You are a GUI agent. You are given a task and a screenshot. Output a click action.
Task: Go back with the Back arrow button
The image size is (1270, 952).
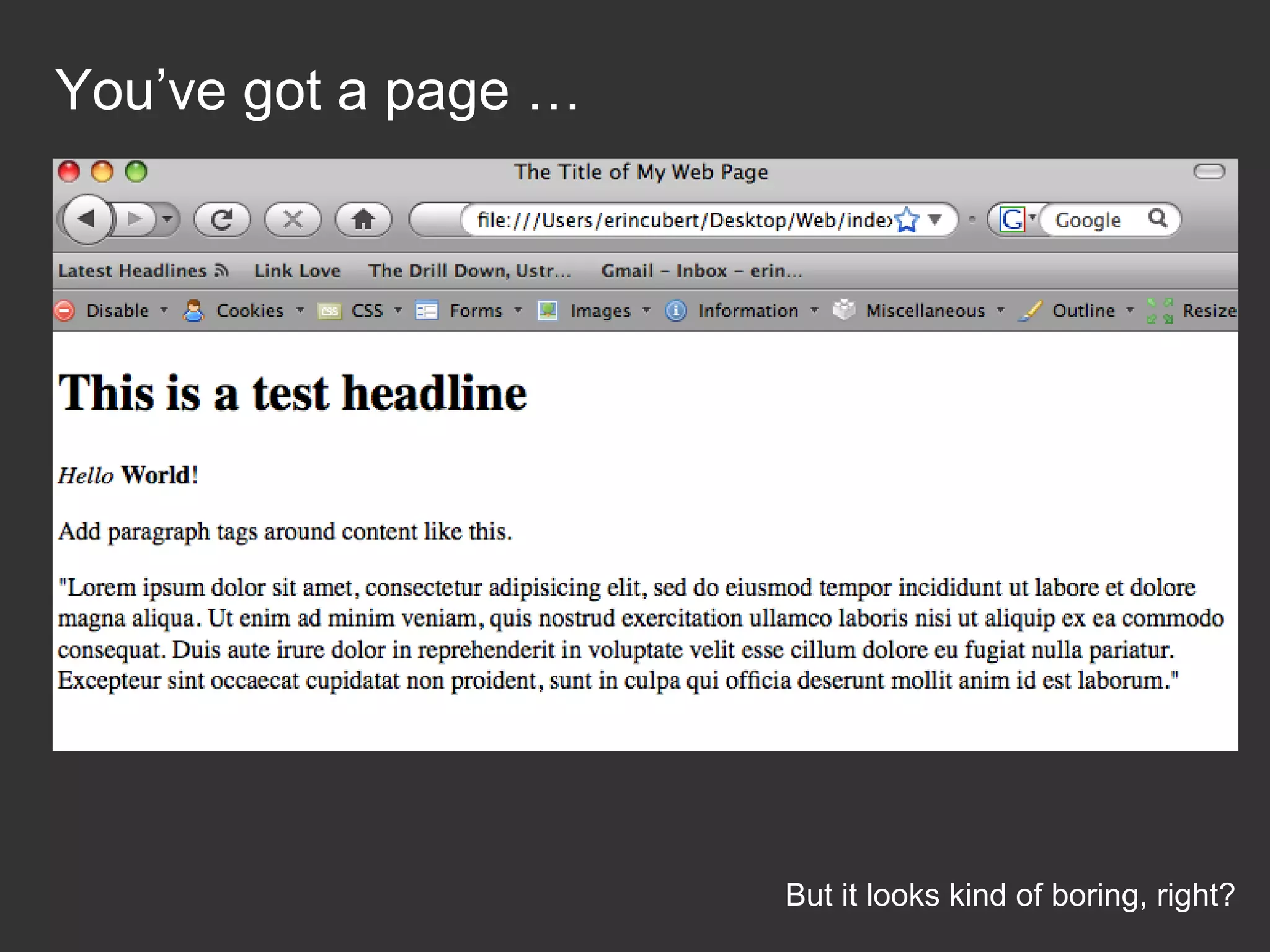pos(87,219)
